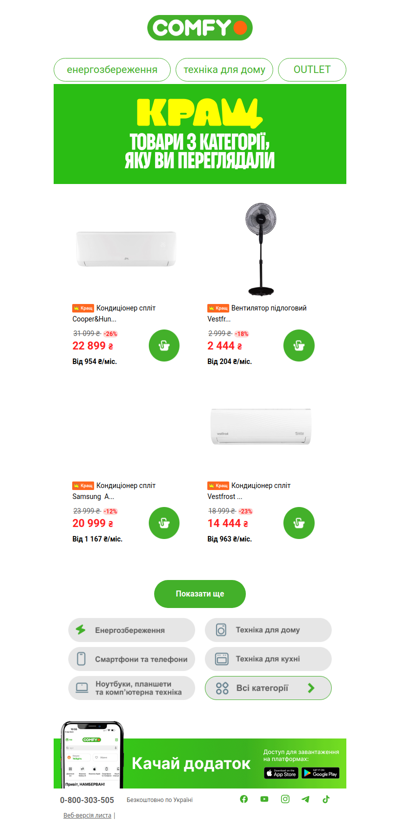Viewport: 400px width, 836px height.
Task: Add Vestfrost split conditioner to cart
Action: click(x=299, y=523)
